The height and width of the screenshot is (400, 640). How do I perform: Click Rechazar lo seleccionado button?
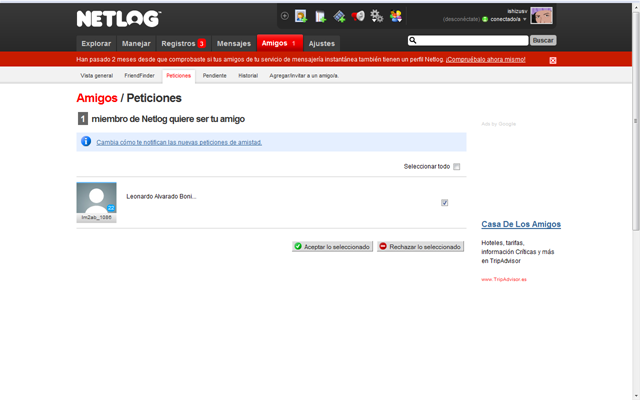point(420,247)
